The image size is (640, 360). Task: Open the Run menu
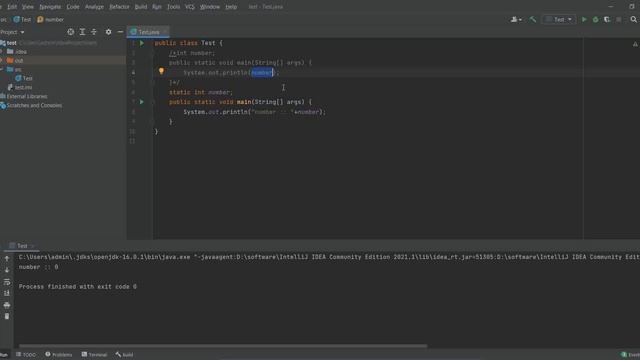tap(157, 7)
